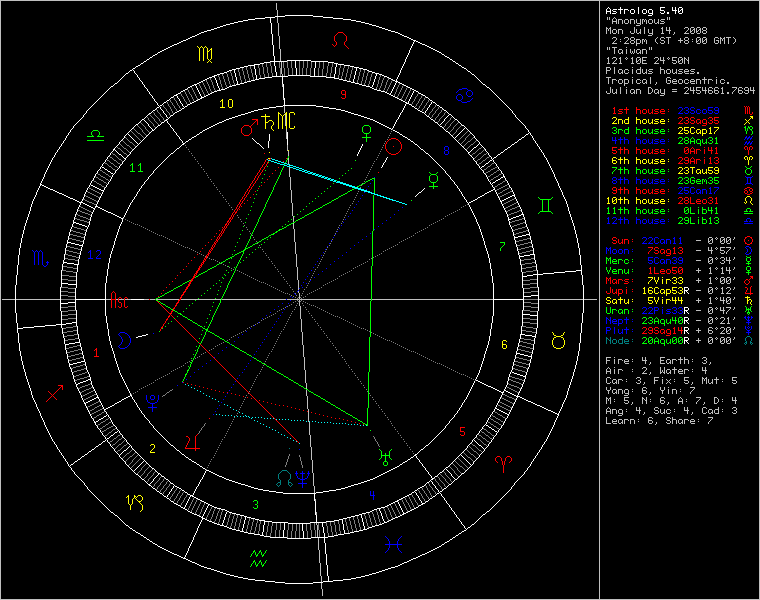Select the "1st house: 23Sco59" row
Image resolution: width=760 pixels, height=600 pixels.
pos(681,111)
